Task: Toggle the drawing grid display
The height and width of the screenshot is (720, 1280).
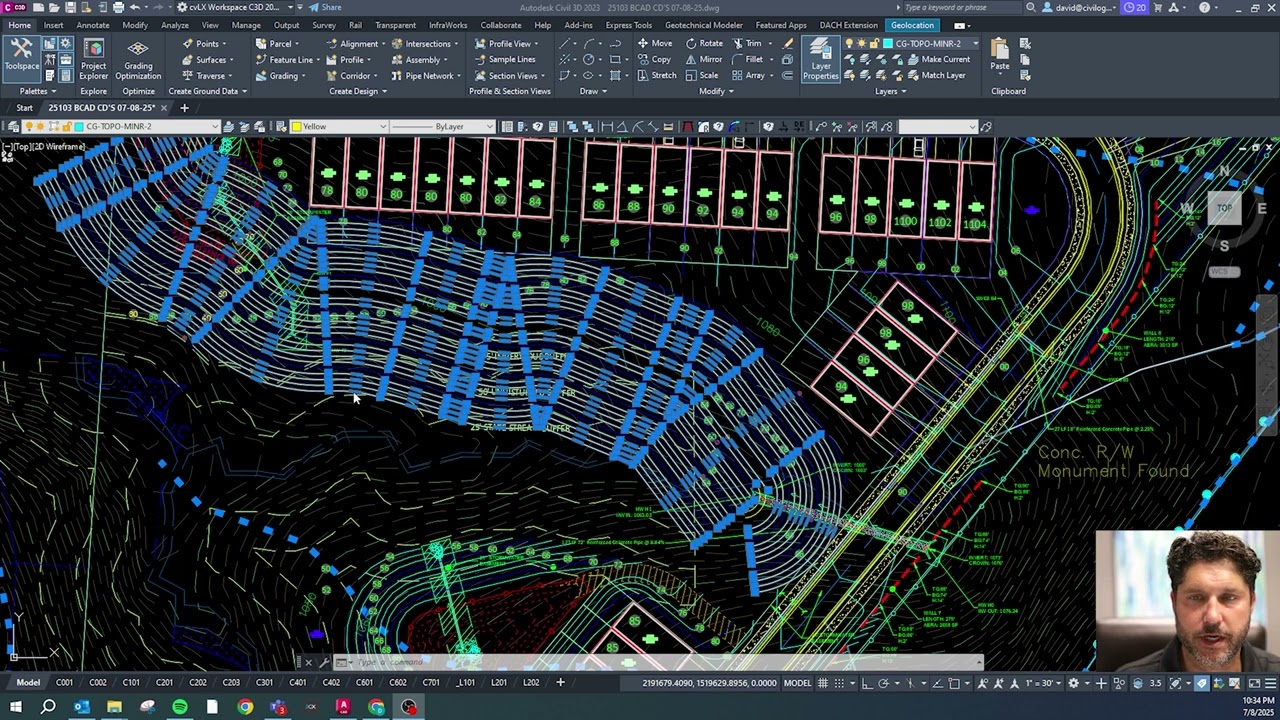Action: (823, 683)
